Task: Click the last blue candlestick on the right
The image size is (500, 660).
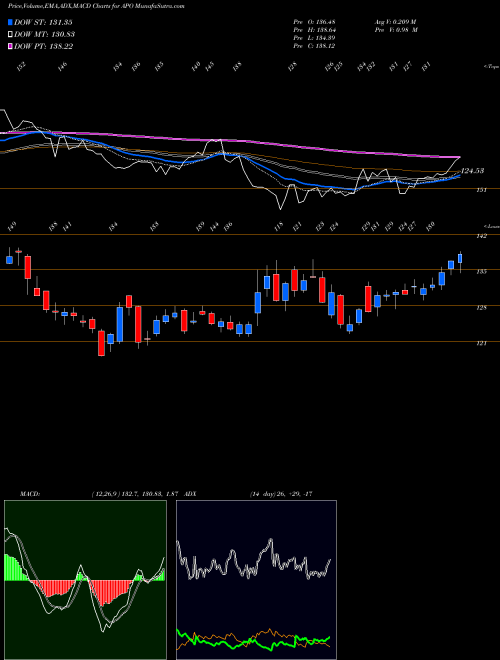Action: (460, 258)
